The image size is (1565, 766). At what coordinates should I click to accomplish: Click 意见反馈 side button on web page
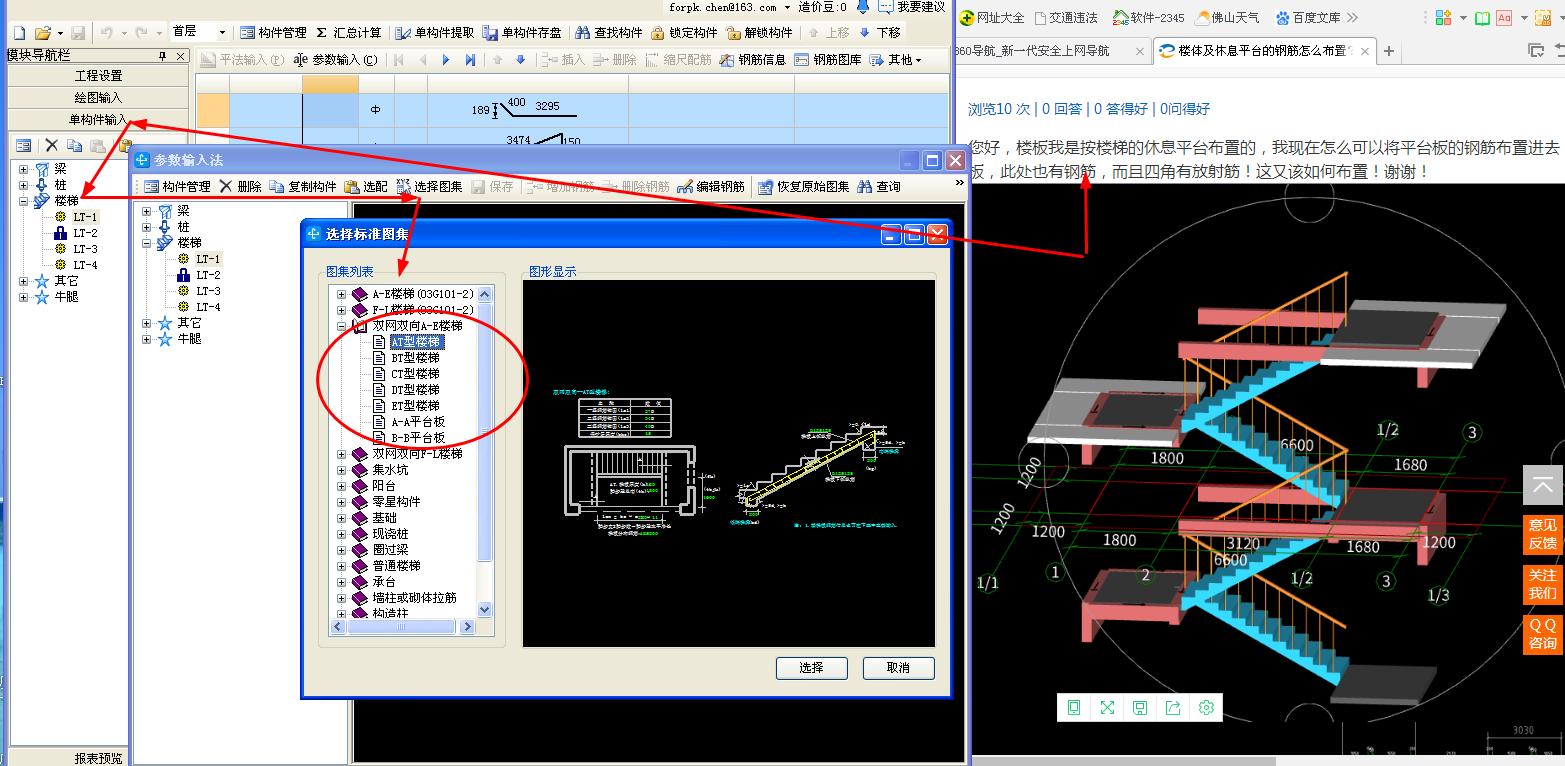click(x=1542, y=534)
